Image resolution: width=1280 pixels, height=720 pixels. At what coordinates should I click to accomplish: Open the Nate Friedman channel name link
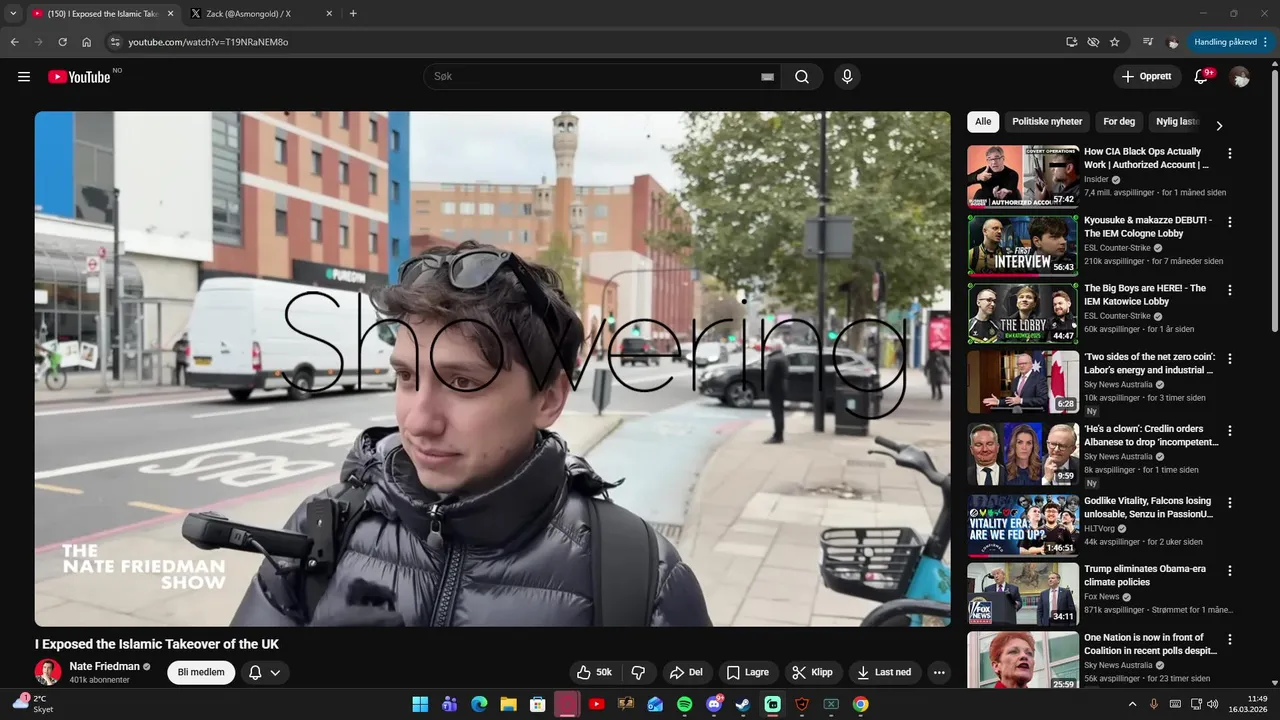pyautogui.click(x=104, y=667)
